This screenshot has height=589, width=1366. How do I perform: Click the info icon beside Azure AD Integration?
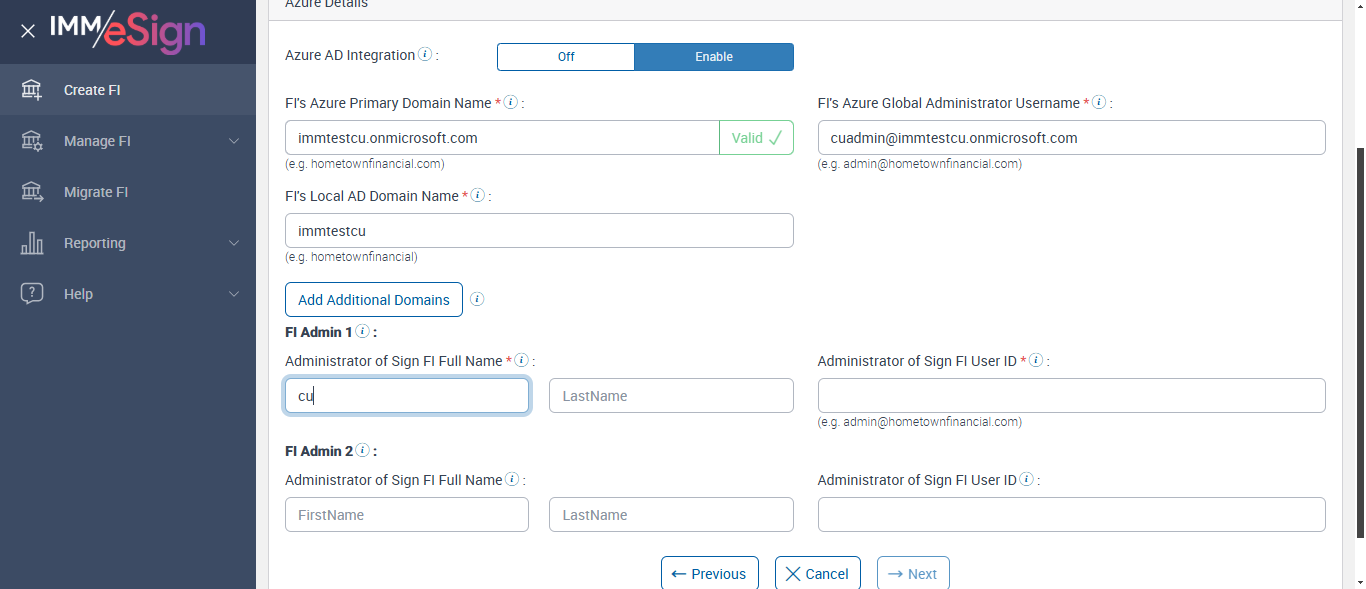[425, 55]
